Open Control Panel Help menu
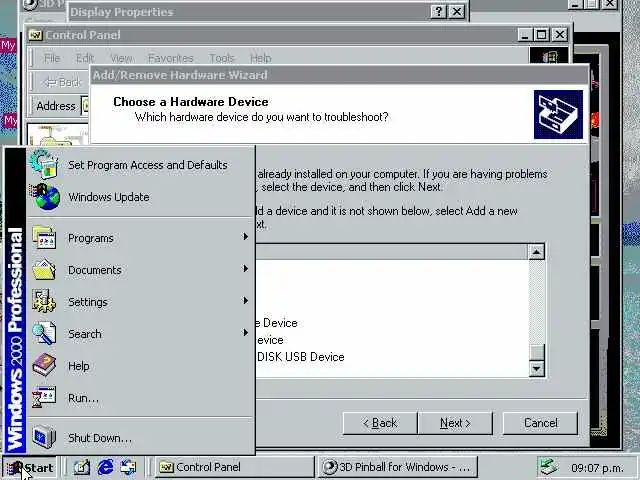The height and width of the screenshot is (480, 640). [x=260, y=58]
